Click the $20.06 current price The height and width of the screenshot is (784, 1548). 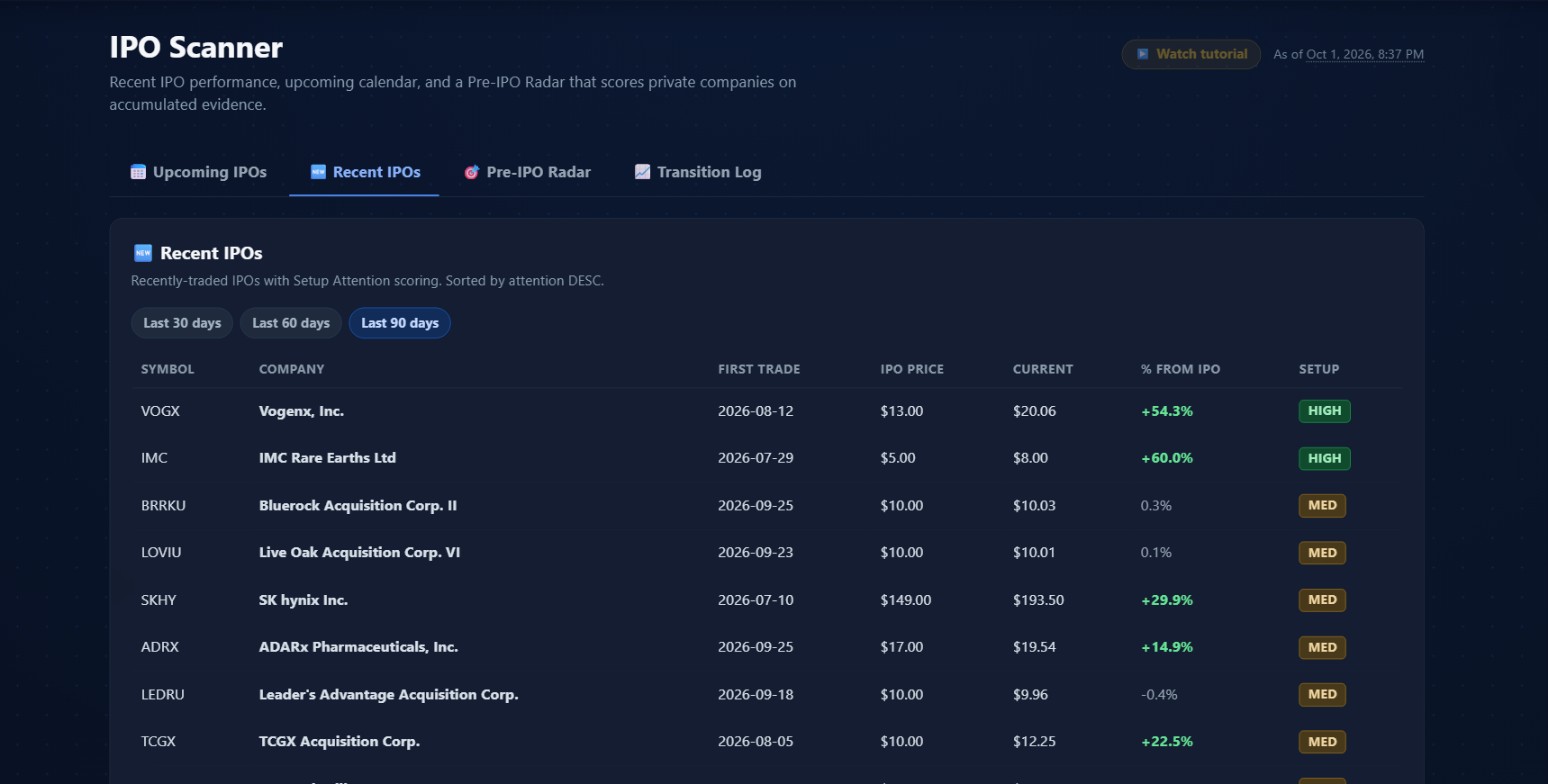(1034, 411)
